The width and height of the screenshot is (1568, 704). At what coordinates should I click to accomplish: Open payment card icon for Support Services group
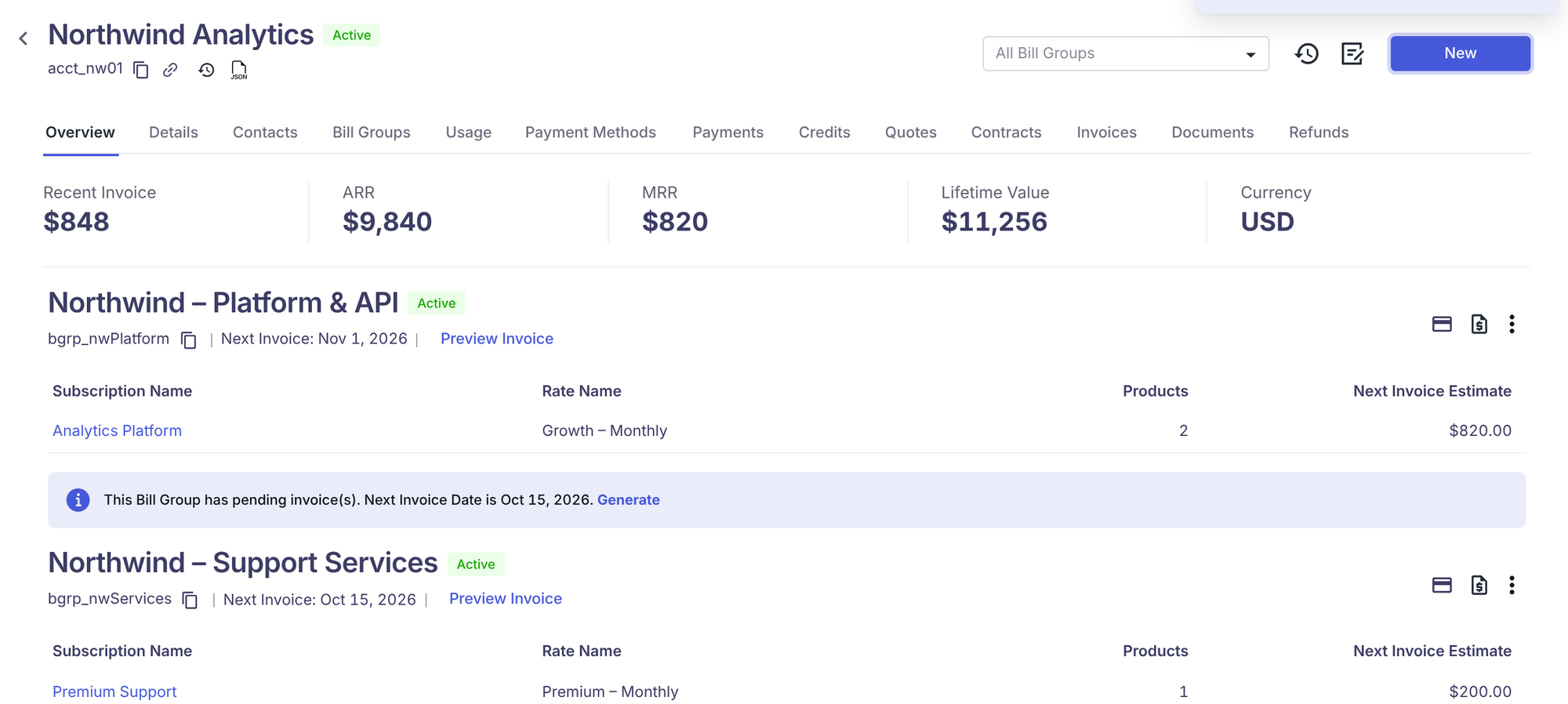[1442, 585]
